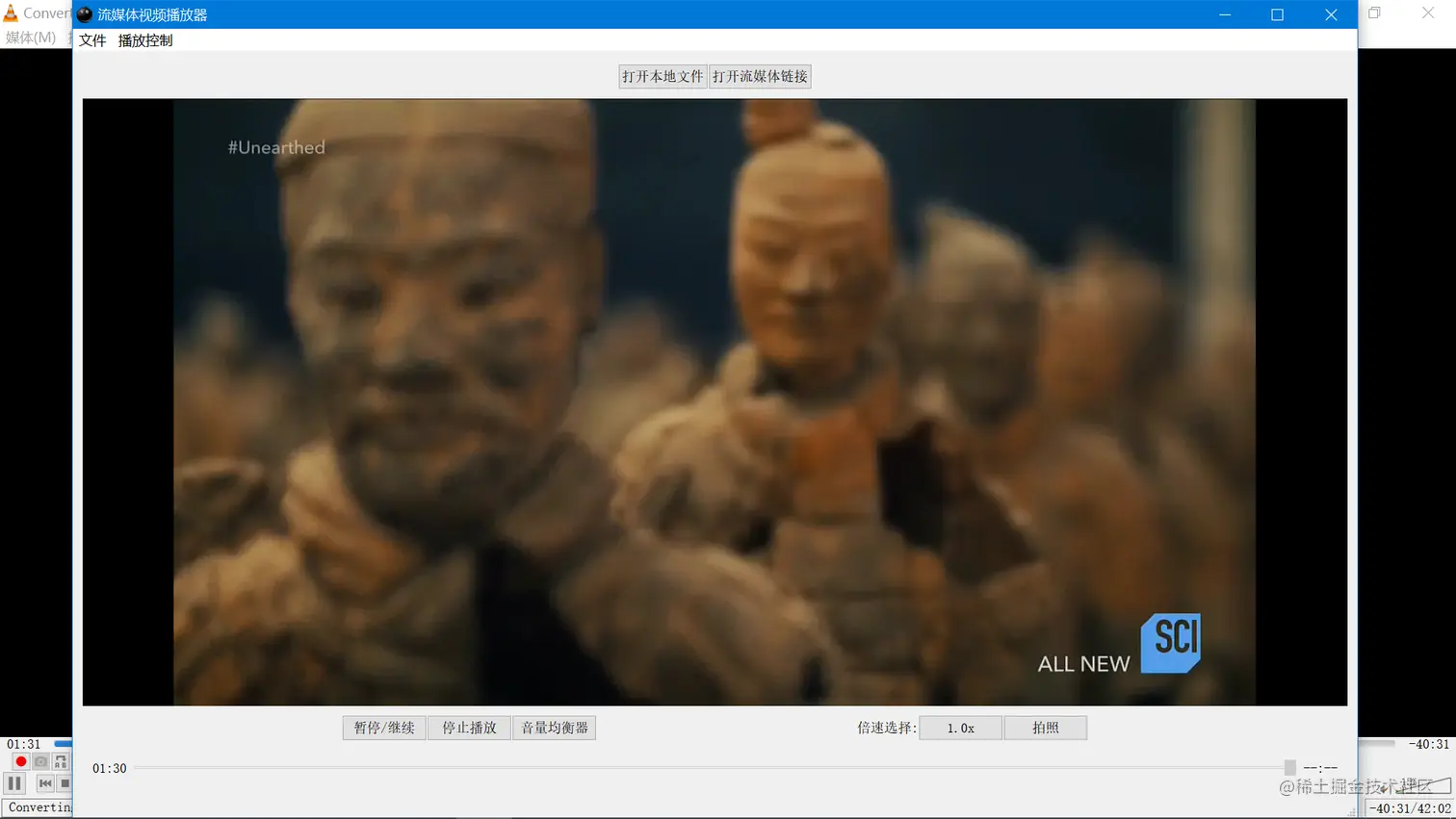Maximize the 流媒体视频播放器 window
Viewport: 1456px width, 819px height.
coord(1278,14)
